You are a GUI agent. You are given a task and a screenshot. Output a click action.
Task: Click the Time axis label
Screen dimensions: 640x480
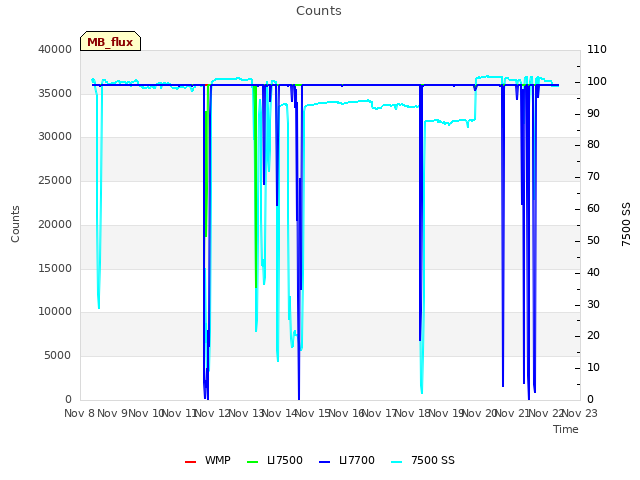click(x=566, y=429)
